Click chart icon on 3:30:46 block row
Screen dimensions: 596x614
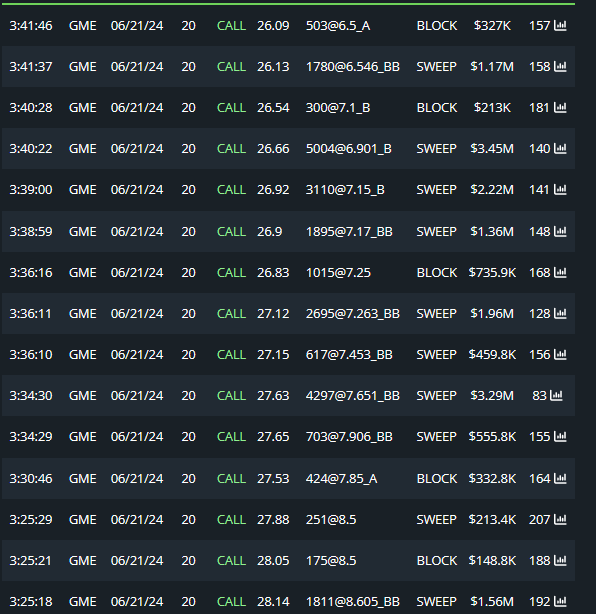click(x=560, y=479)
